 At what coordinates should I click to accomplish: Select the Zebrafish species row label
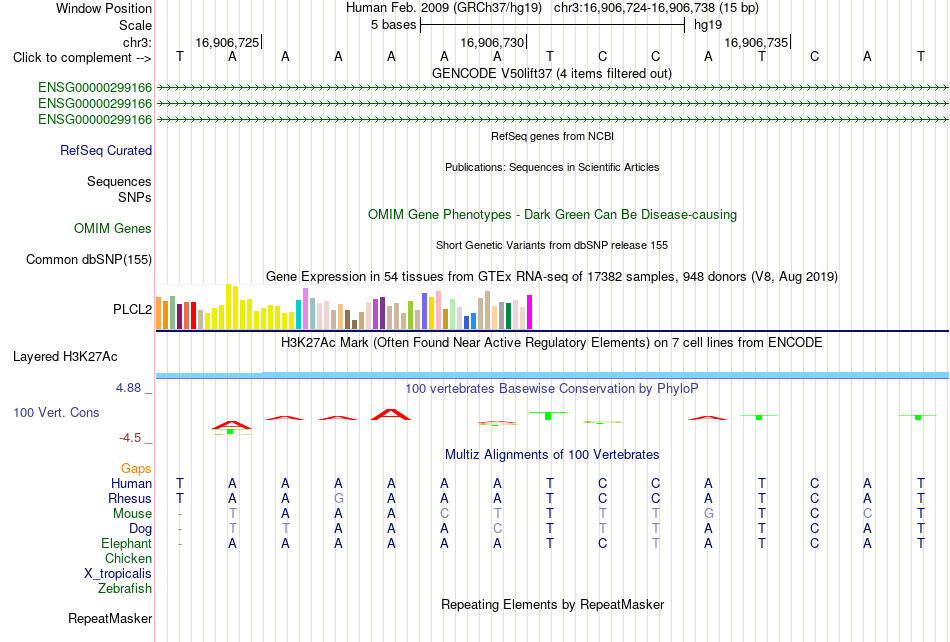[125, 588]
